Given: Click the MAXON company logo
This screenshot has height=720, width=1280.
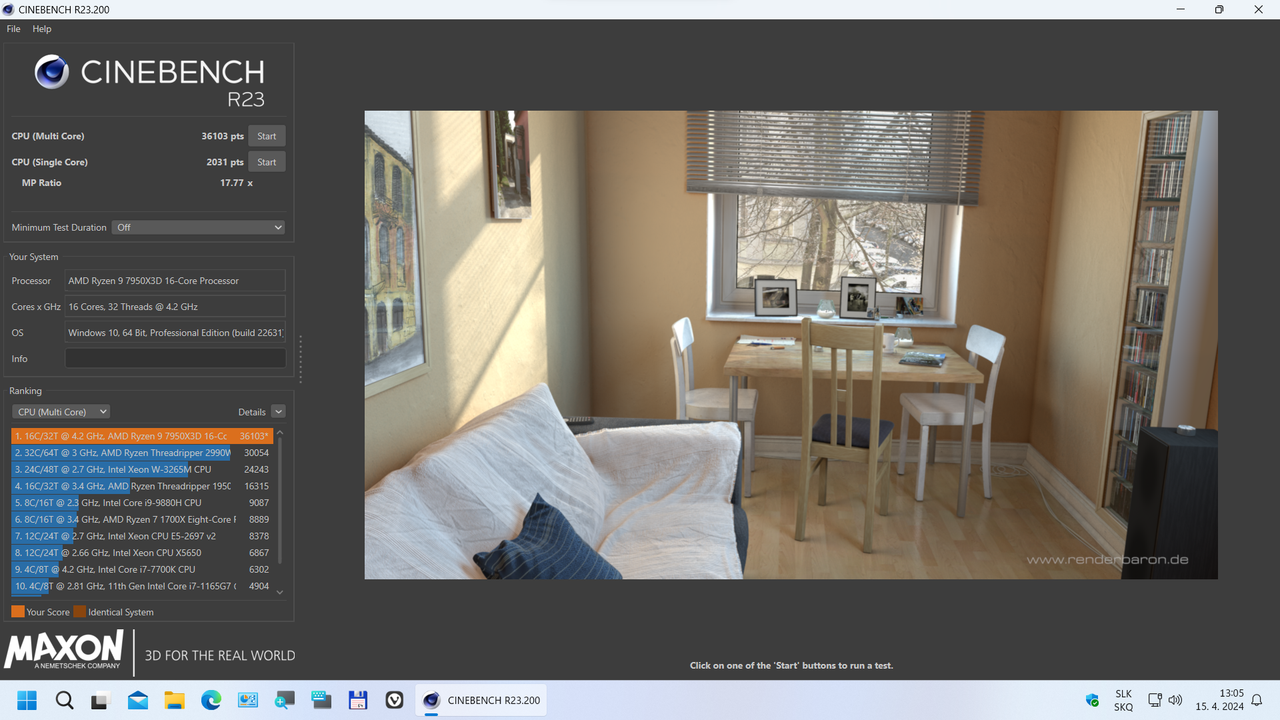Looking at the screenshot, I should coord(62,652).
